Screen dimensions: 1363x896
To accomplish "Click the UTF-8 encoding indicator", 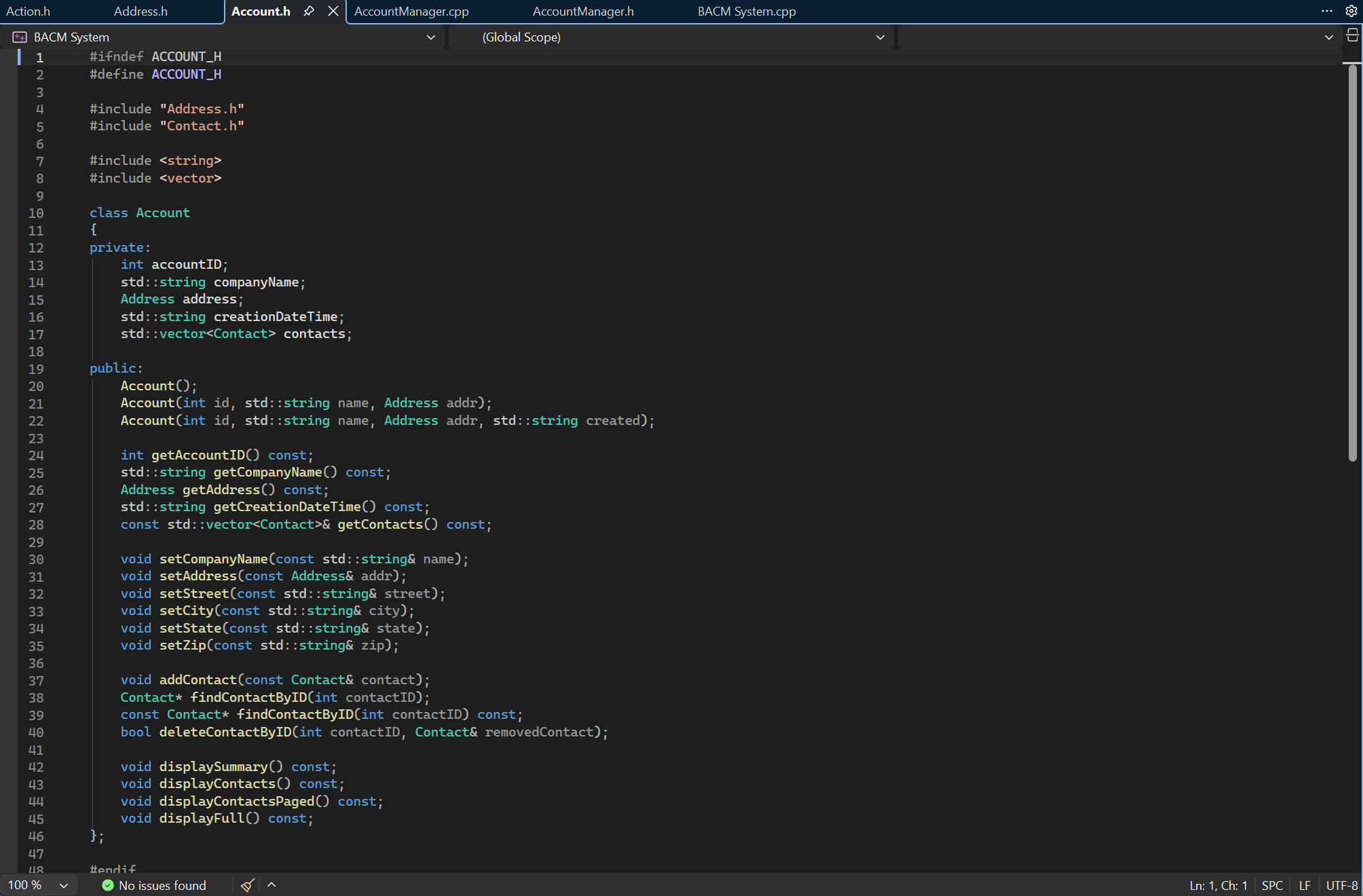I will coord(1342,885).
